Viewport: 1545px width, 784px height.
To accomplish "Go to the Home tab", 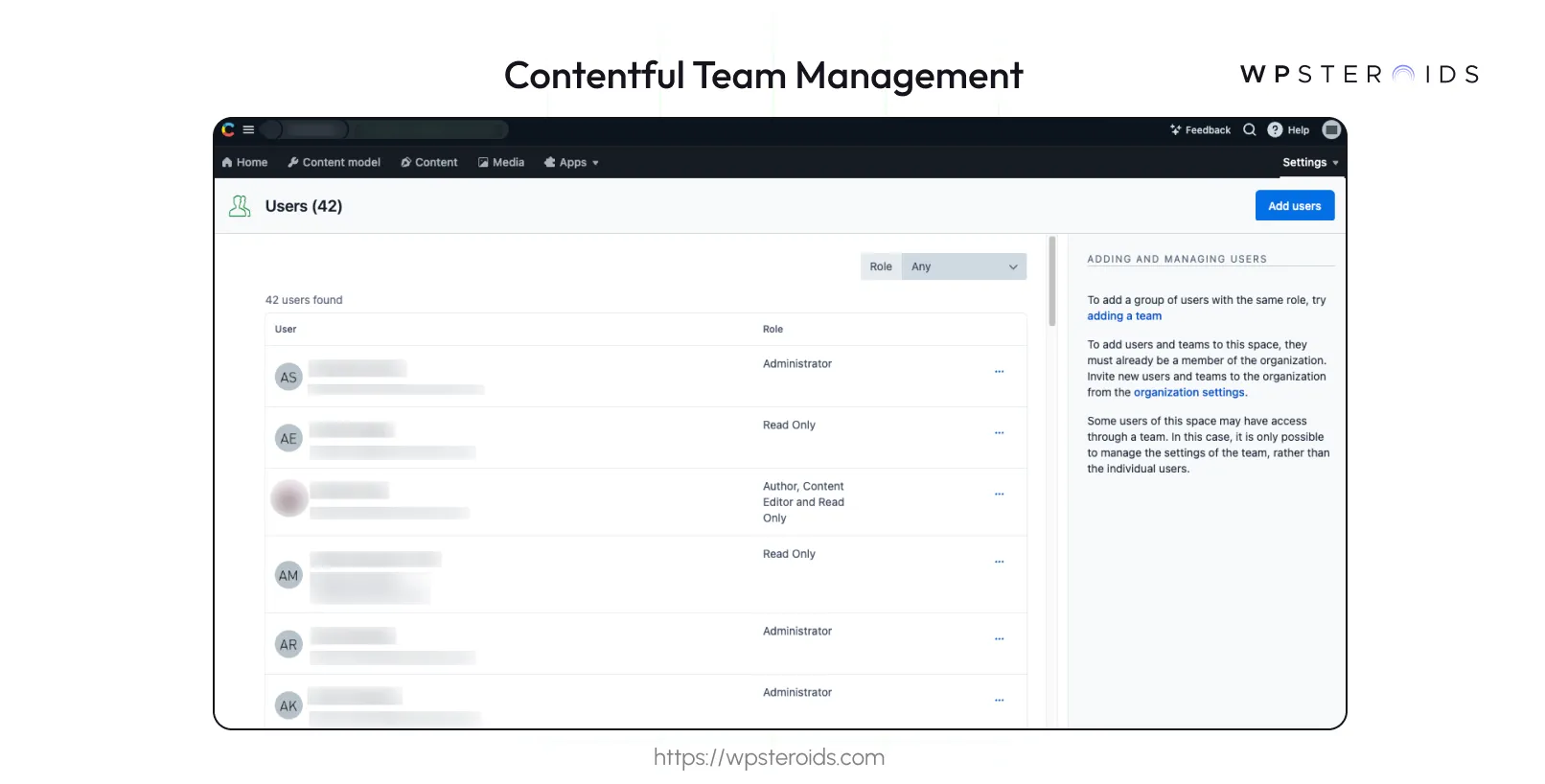I will coord(245,162).
